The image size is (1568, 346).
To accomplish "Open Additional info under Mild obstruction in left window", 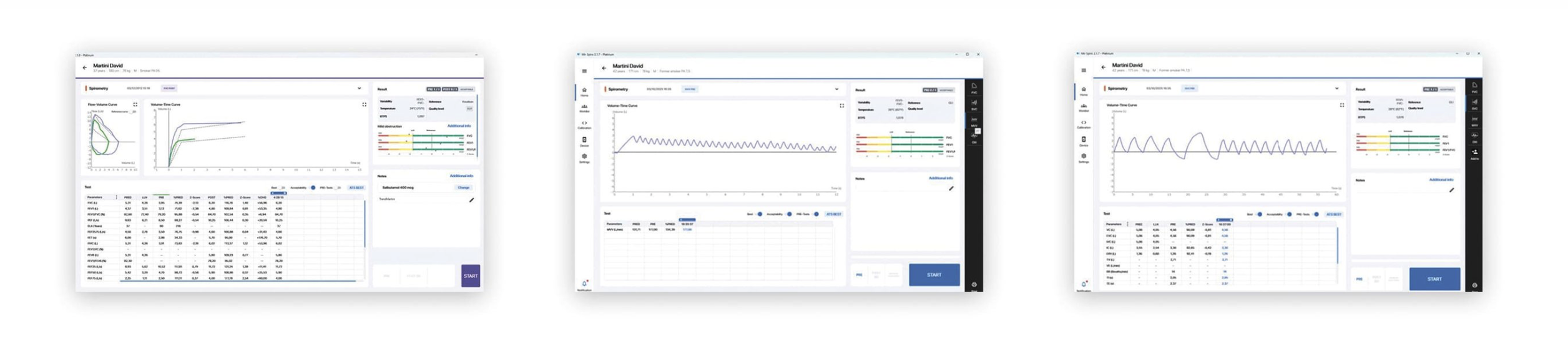I will click(459, 126).
